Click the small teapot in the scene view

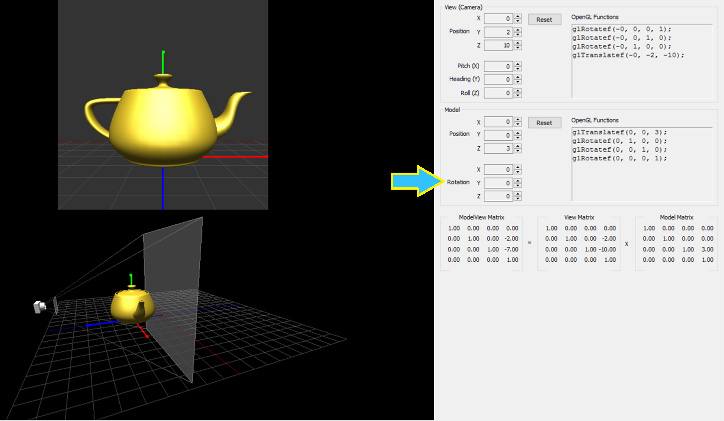click(x=133, y=305)
